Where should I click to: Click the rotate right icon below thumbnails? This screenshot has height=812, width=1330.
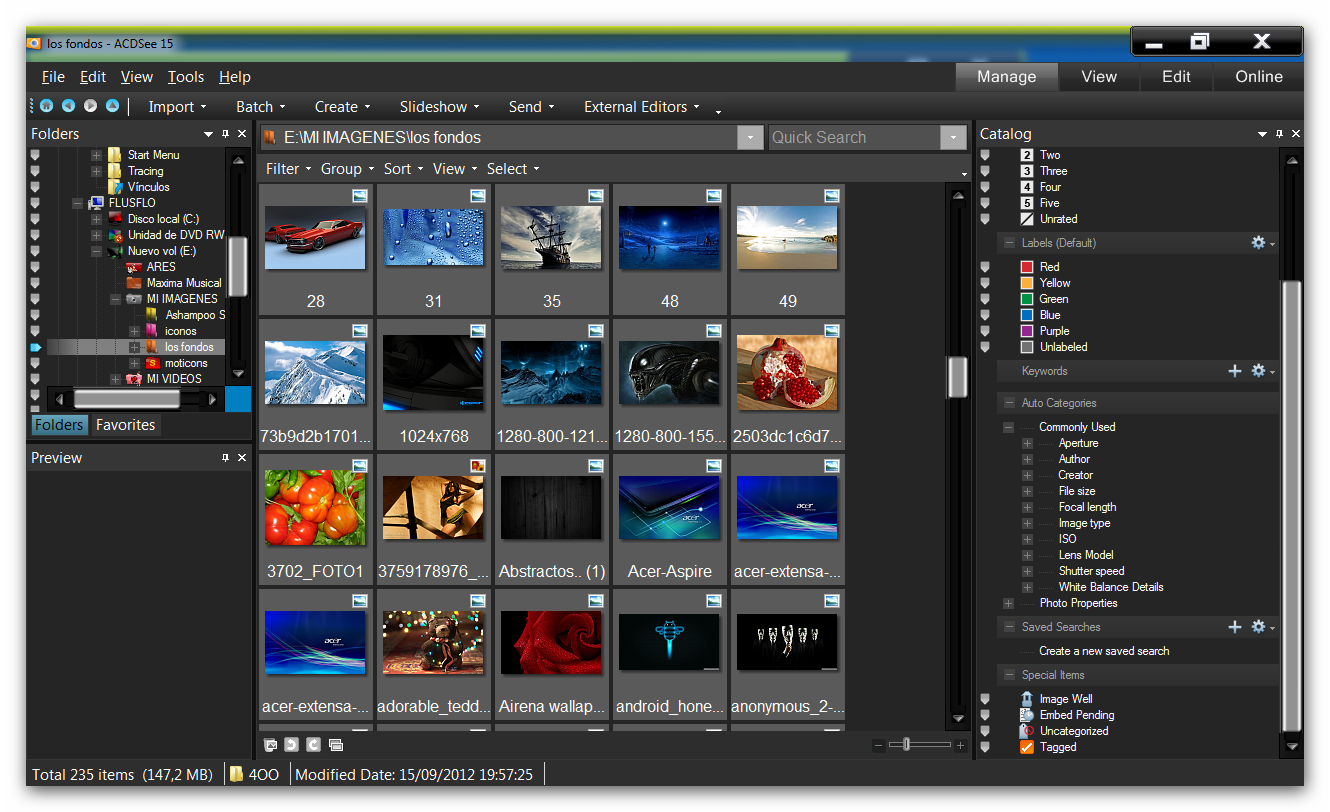coord(313,745)
